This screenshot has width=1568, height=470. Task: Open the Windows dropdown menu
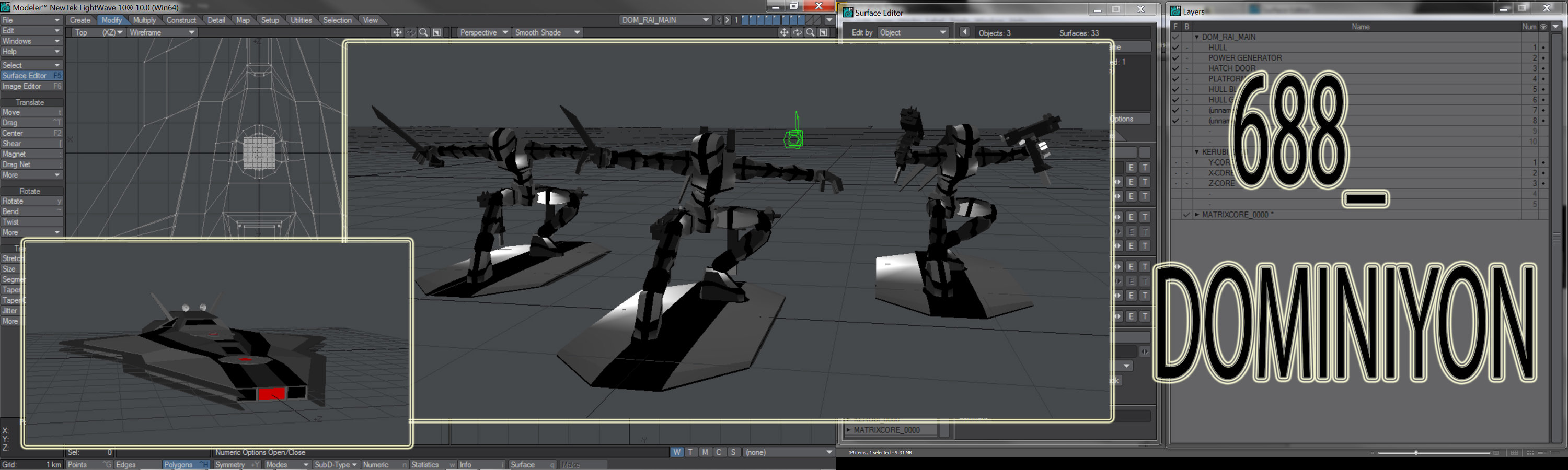pos(32,41)
